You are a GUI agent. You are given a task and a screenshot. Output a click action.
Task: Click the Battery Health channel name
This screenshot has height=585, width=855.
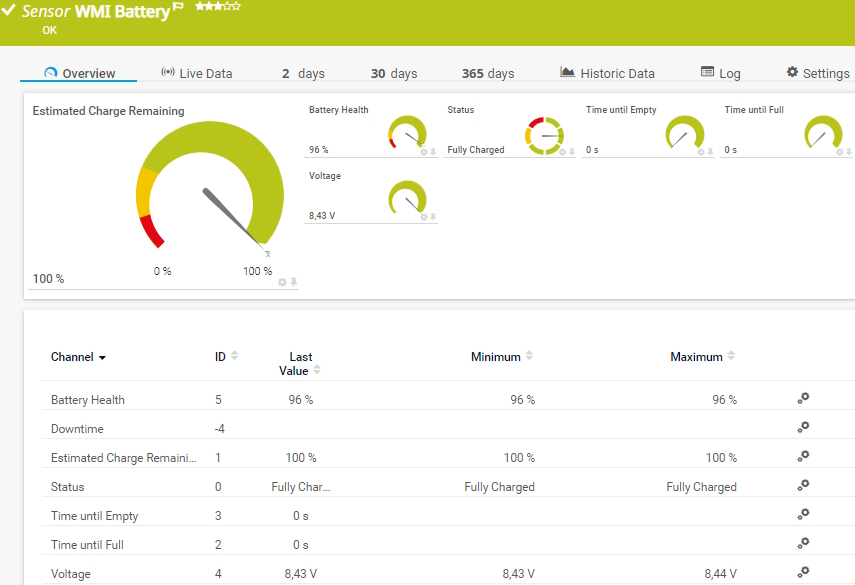coord(88,400)
